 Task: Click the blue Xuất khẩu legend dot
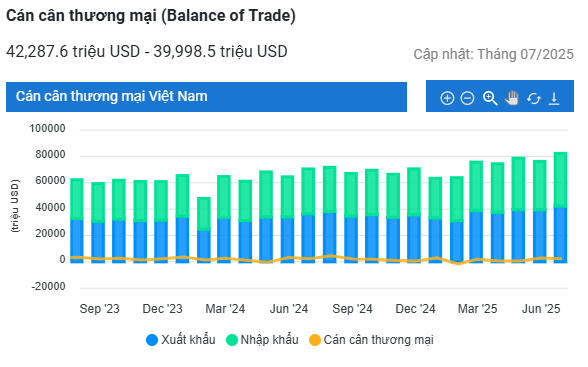[152, 340]
